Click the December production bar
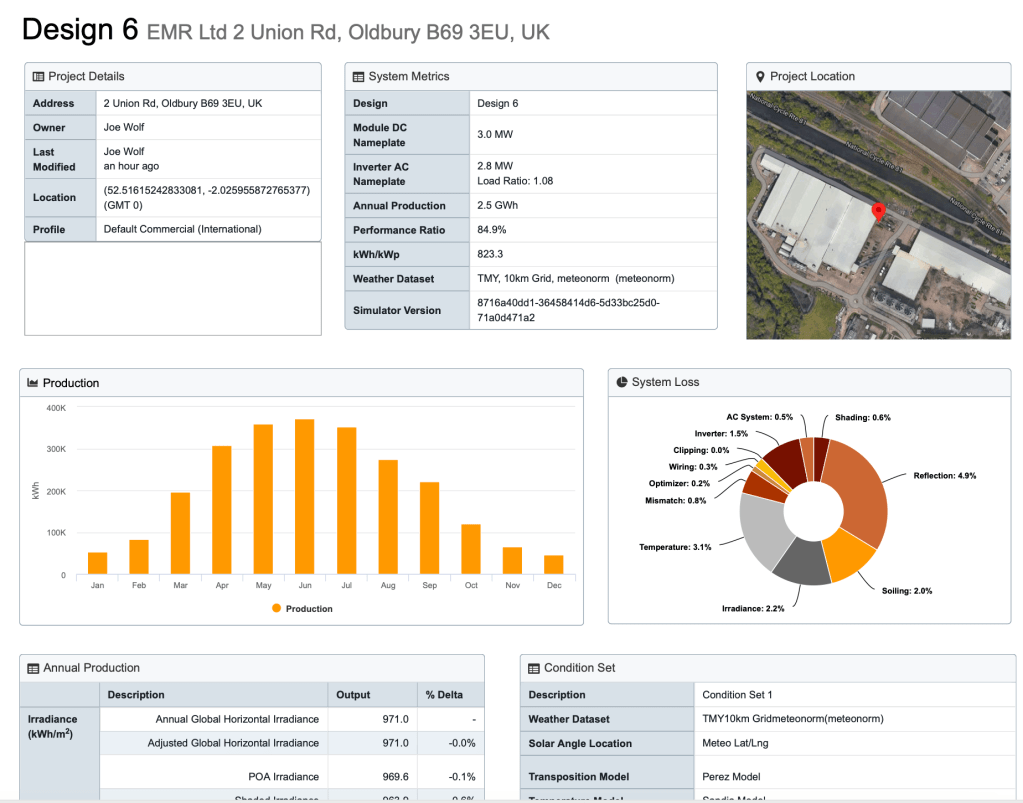This screenshot has height=803, width=1023. (553, 565)
